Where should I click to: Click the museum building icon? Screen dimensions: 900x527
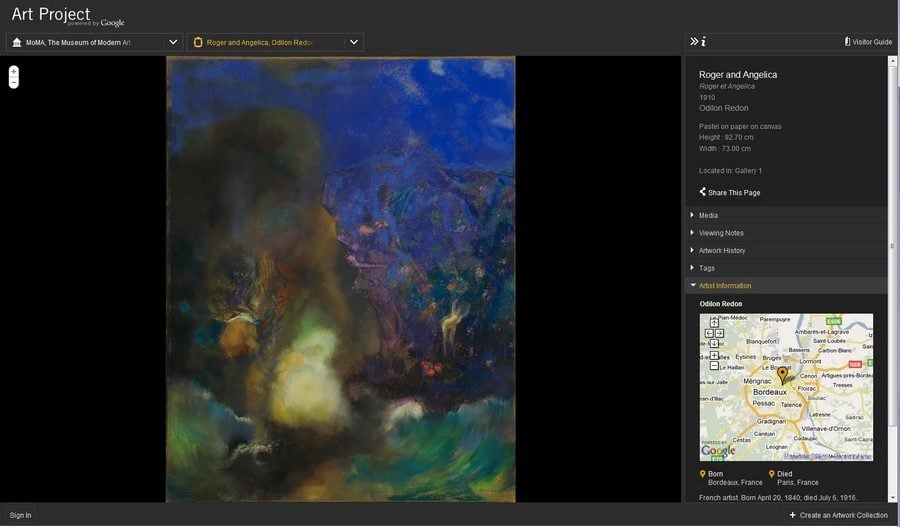(x=17, y=42)
